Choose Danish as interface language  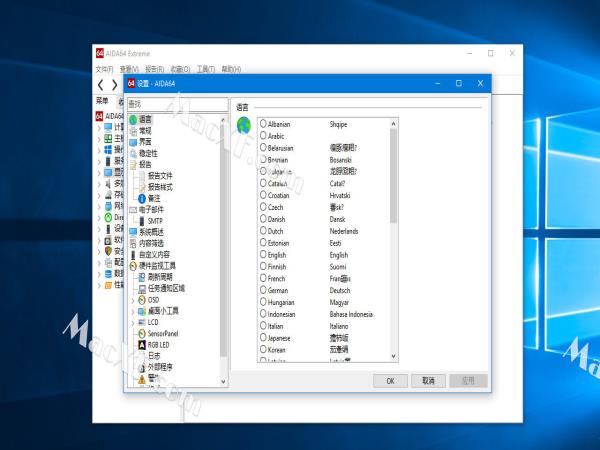click(x=263, y=218)
